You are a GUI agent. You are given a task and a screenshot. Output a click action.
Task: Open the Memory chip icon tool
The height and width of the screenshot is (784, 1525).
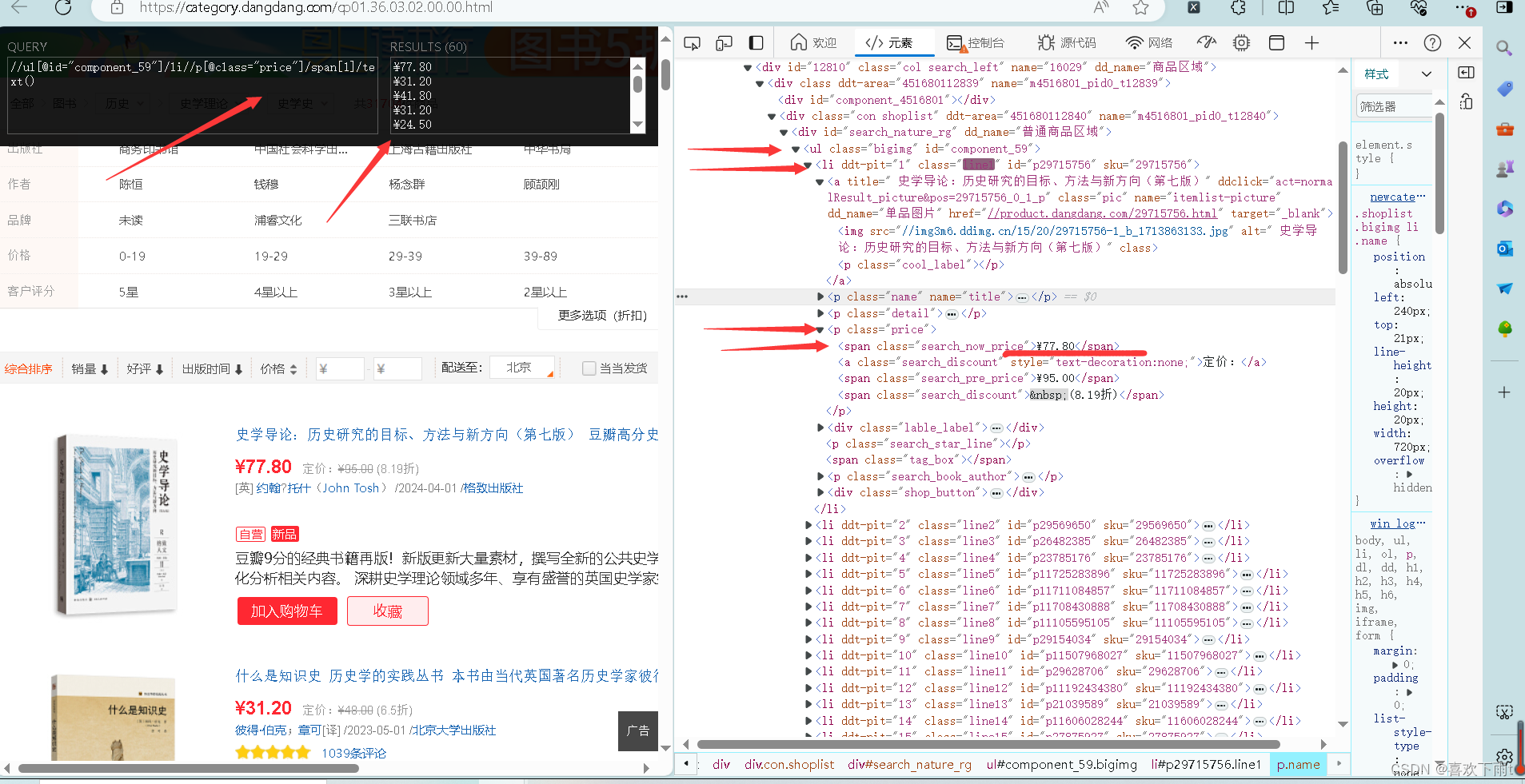[1241, 43]
